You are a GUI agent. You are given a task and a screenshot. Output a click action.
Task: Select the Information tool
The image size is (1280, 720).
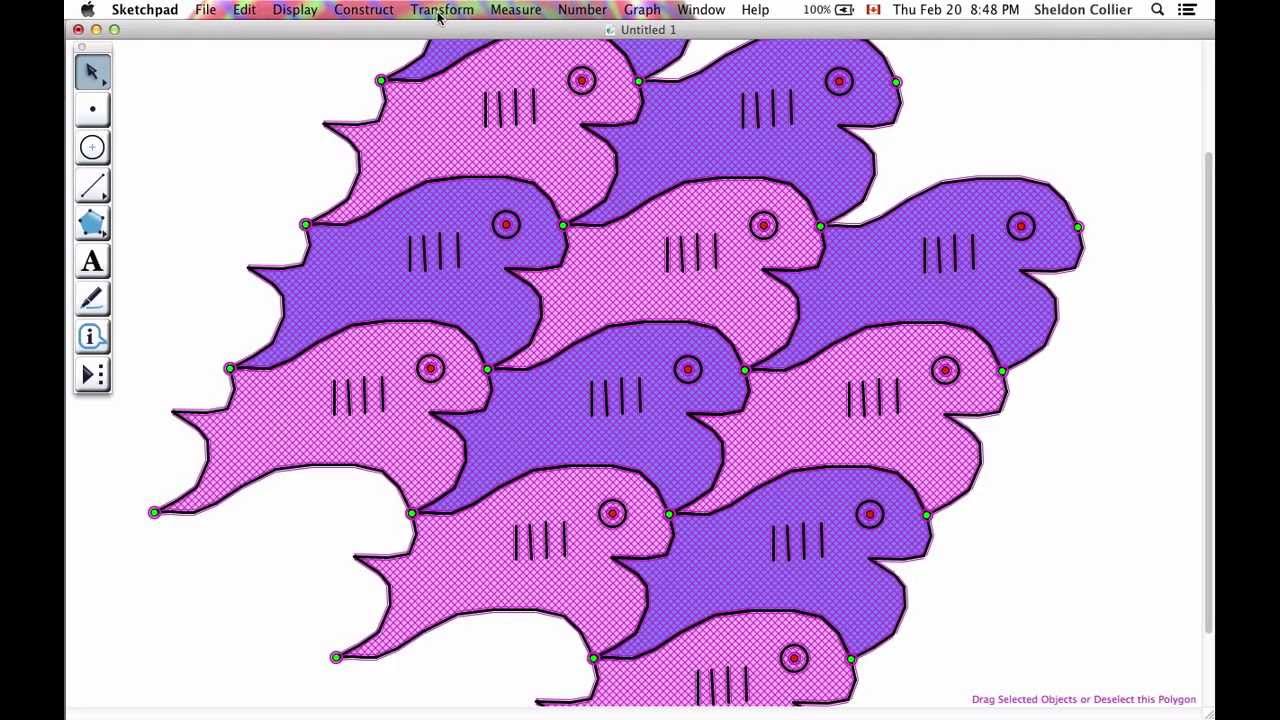click(92, 337)
